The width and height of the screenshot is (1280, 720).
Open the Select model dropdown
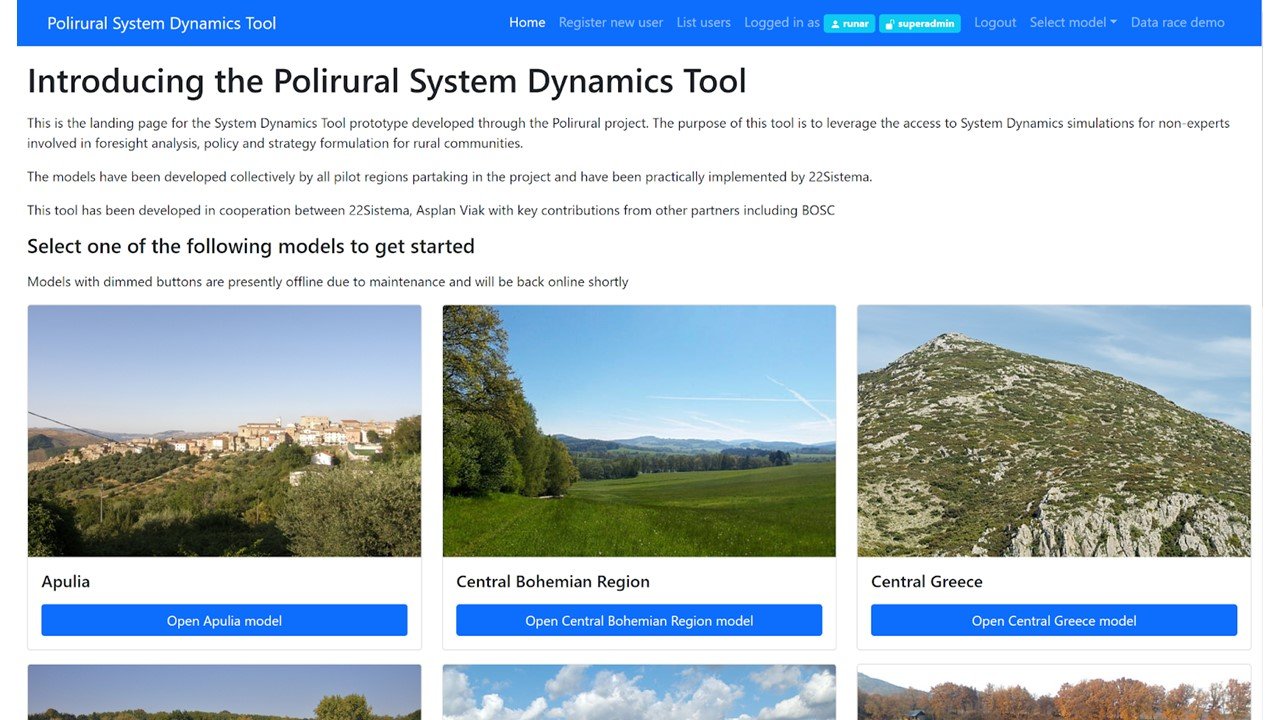1068,21
